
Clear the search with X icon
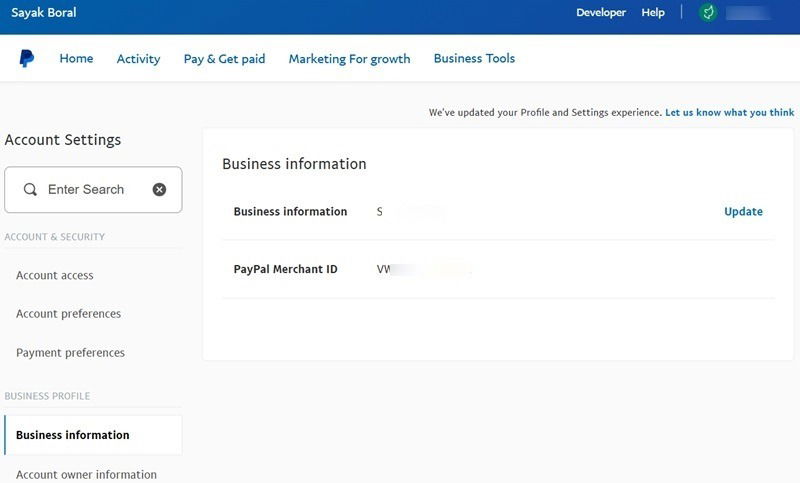(x=159, y=190)
